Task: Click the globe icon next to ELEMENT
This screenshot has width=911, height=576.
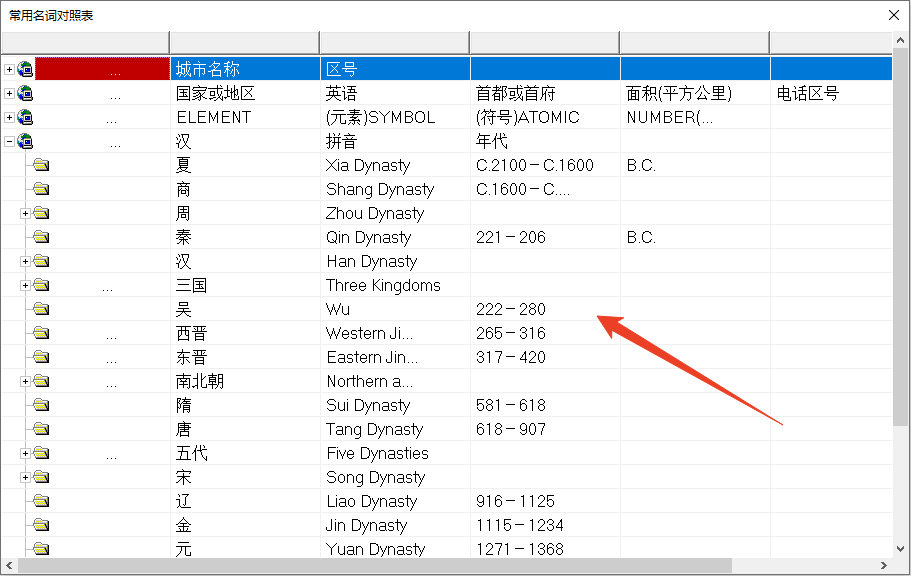Action: tap(24, 116)
